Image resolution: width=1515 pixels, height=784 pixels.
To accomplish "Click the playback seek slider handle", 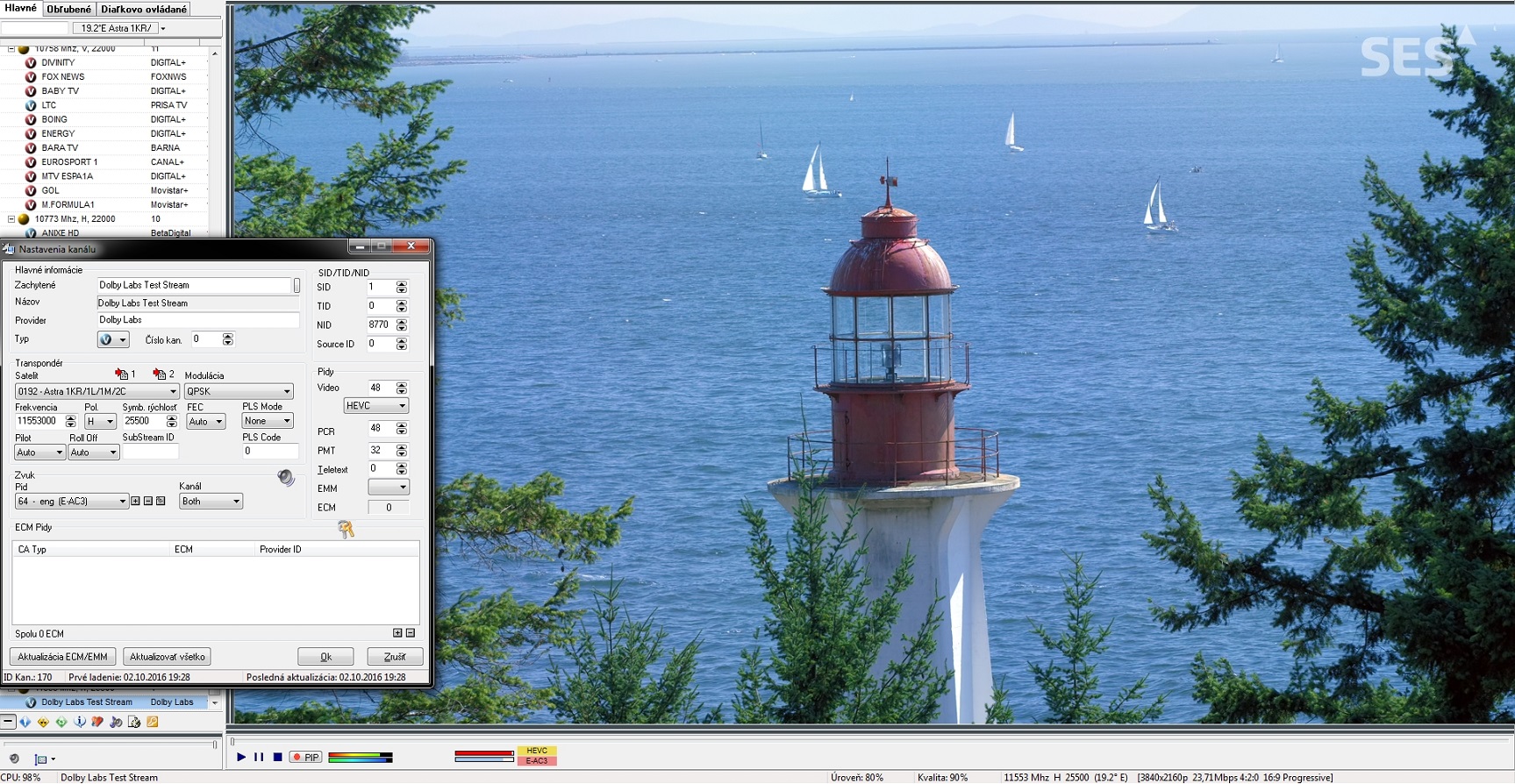I will [232, 742].
